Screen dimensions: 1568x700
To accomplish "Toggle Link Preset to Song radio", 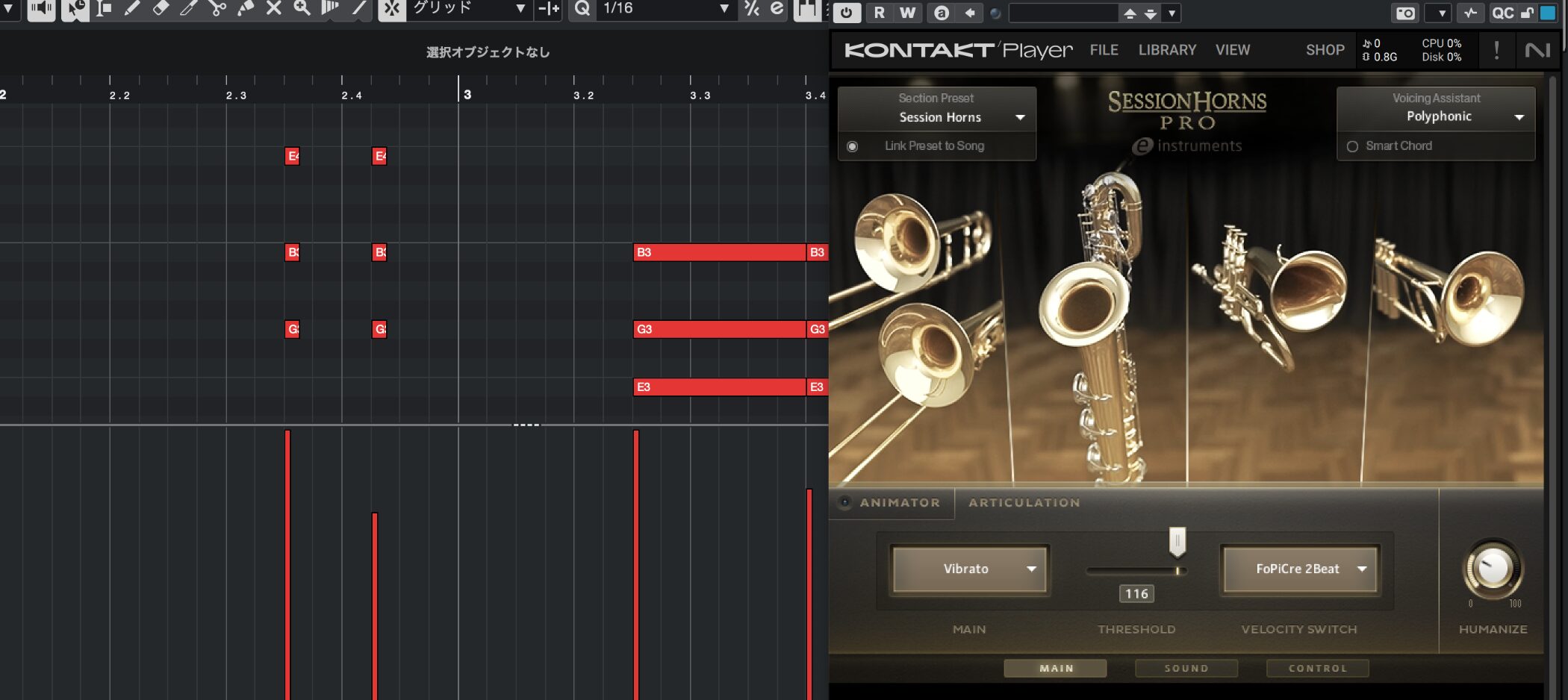I will (x=852, y=146).
